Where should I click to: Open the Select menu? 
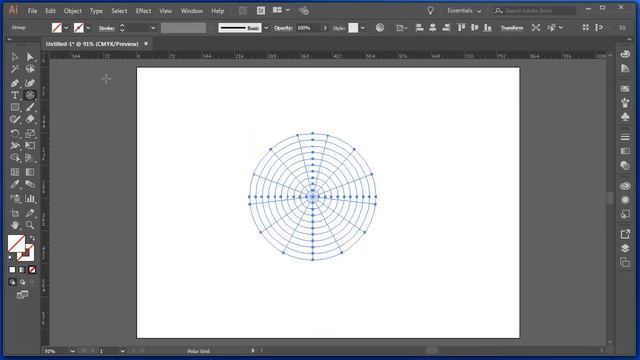pos(119,11)
